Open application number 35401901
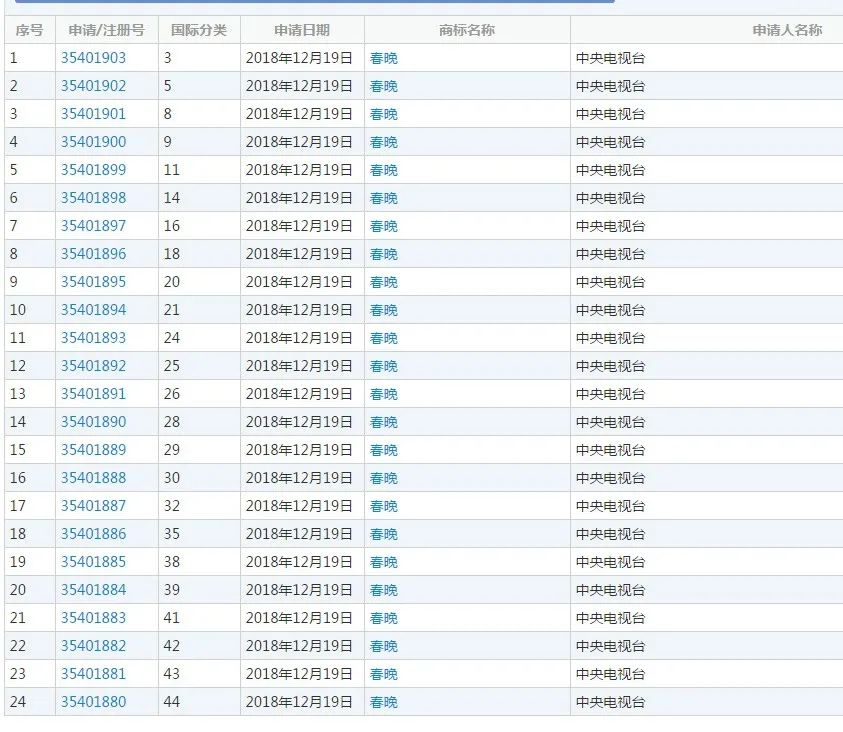Image resolution: width=843 pixels, height=732 pixels. coord(93,113)
